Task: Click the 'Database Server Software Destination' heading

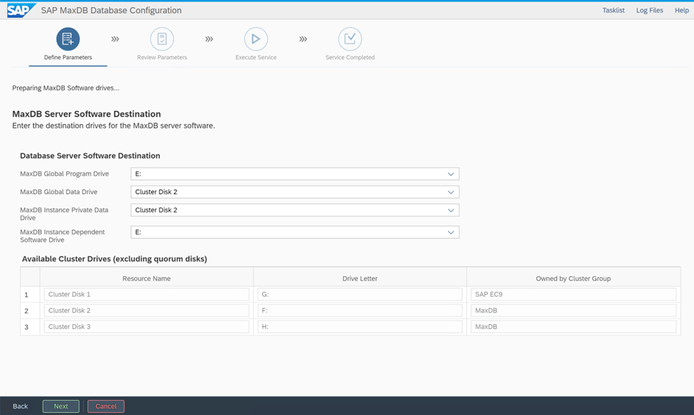Action: 90,156
